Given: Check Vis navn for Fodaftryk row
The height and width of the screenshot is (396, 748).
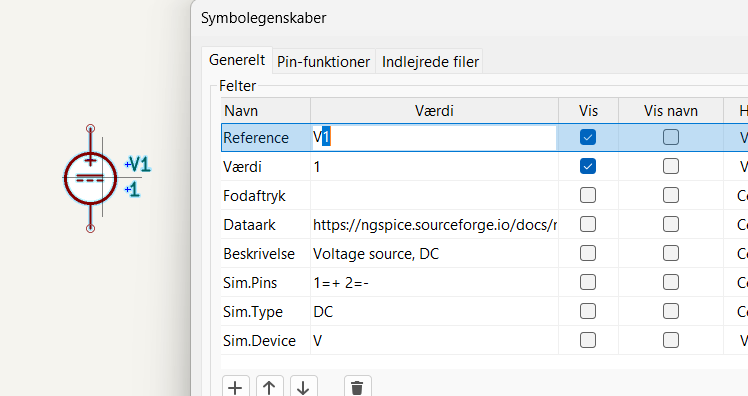Looking at the screenshot, I should (x=671, y=195).
